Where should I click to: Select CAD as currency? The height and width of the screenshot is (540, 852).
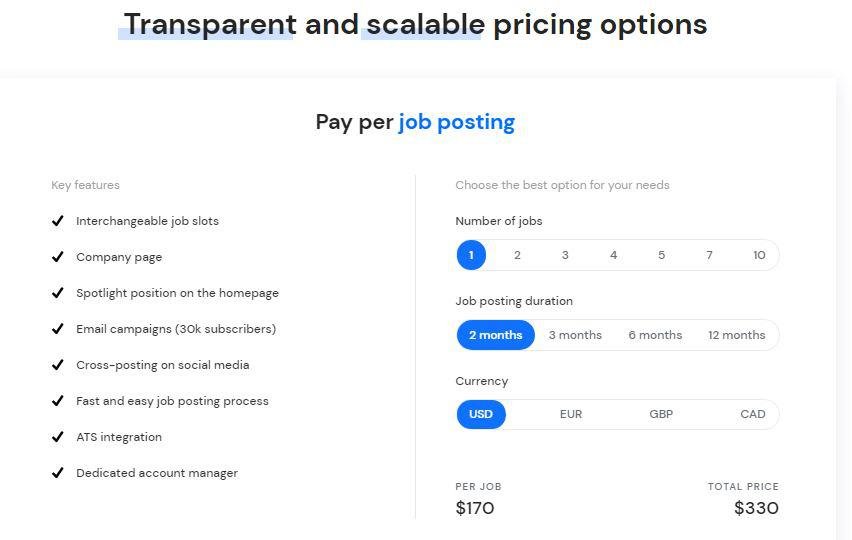pos(753,414)
